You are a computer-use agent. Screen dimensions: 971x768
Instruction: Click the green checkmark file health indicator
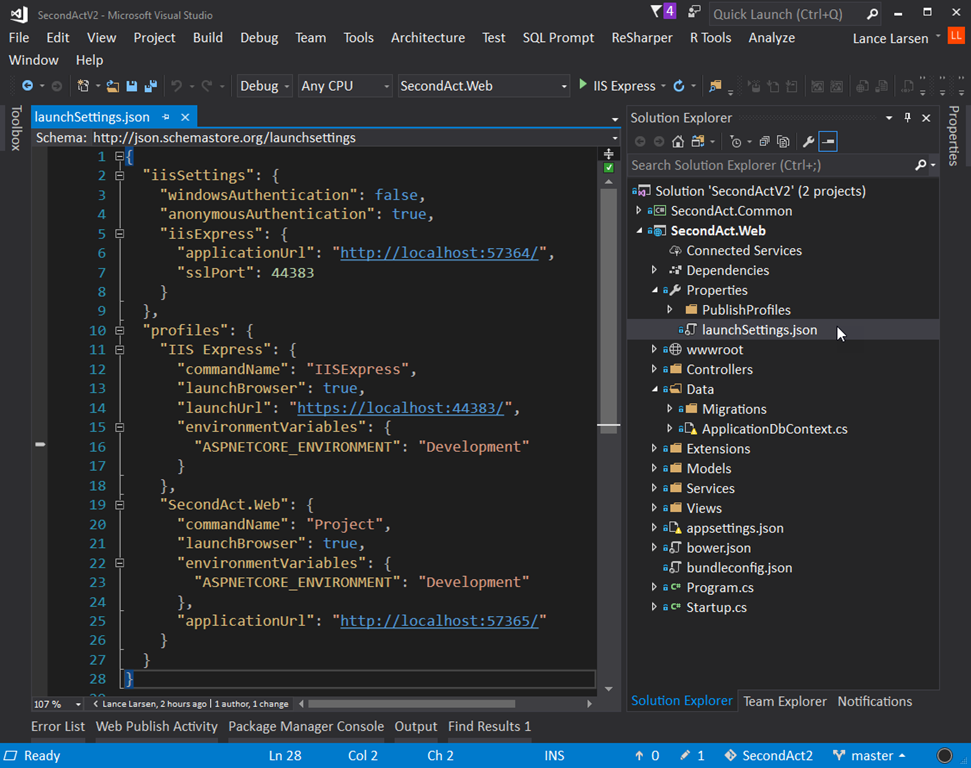pyautogui.click(x=609, y=167)
